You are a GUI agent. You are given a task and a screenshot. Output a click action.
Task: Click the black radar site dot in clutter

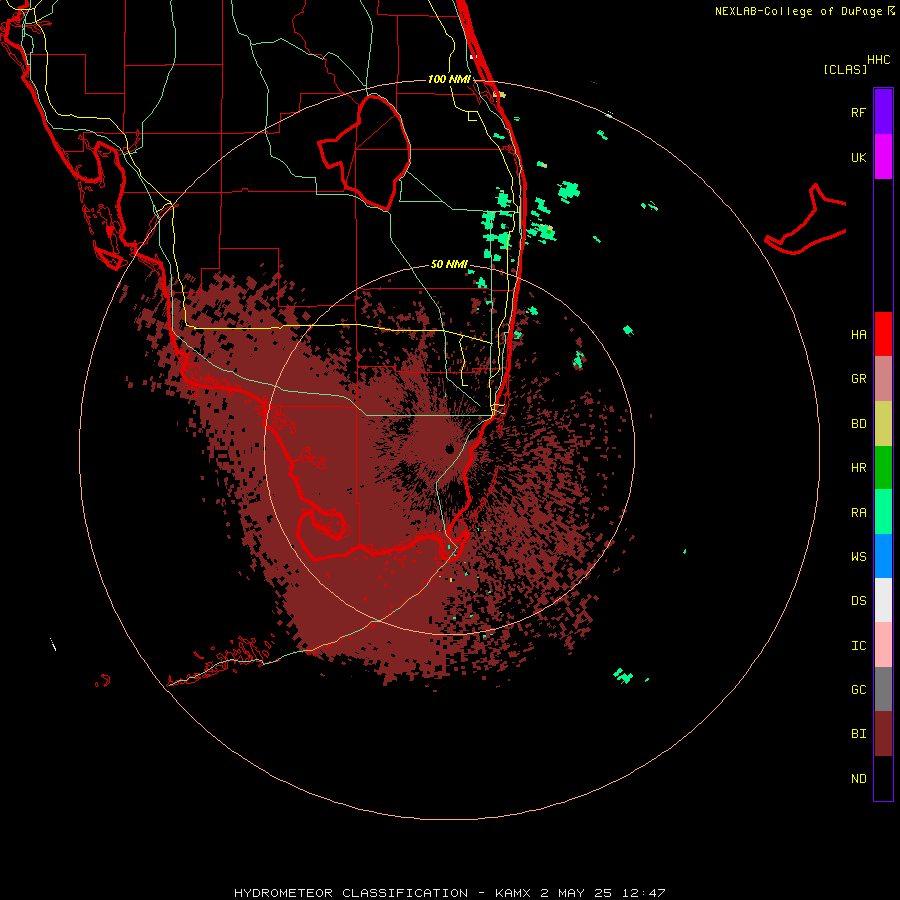(x=449, y=449)
